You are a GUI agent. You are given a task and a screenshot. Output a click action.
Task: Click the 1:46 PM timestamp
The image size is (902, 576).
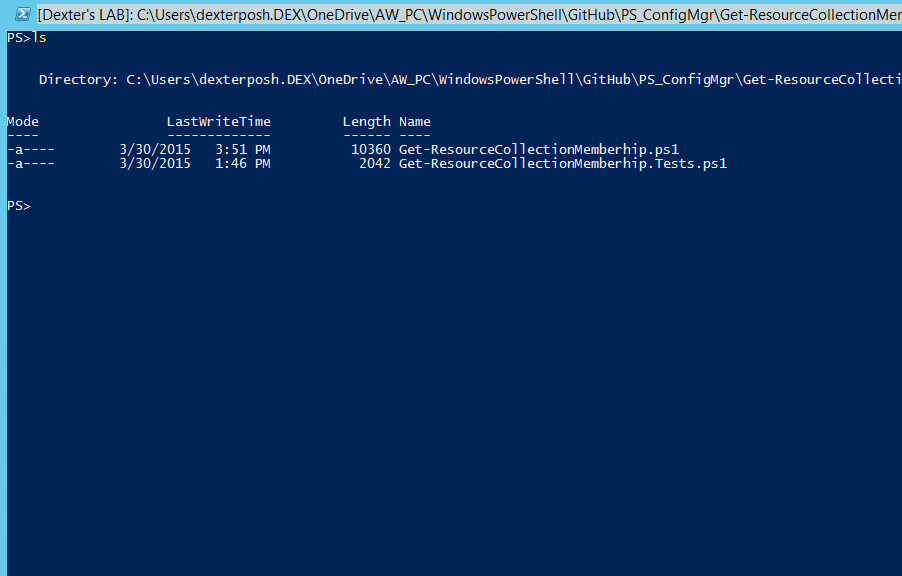(x=243, y=164)
